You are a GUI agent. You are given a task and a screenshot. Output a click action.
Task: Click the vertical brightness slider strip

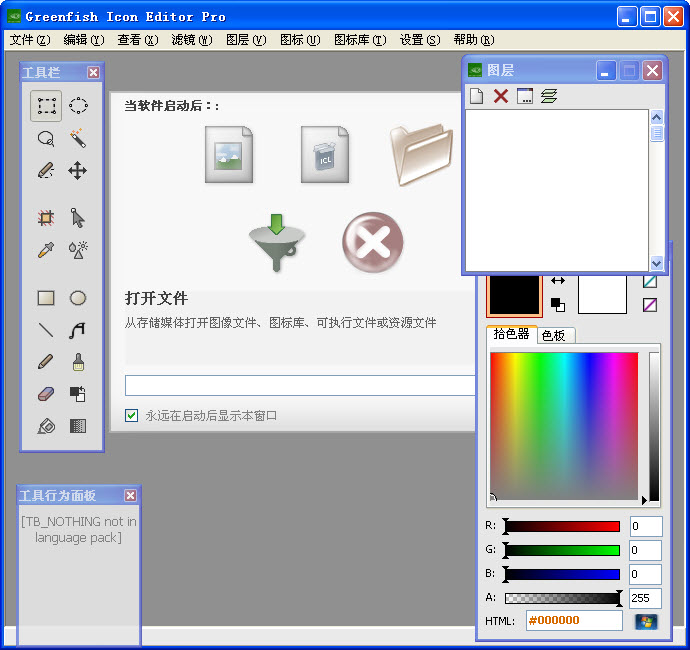(654, 426)
